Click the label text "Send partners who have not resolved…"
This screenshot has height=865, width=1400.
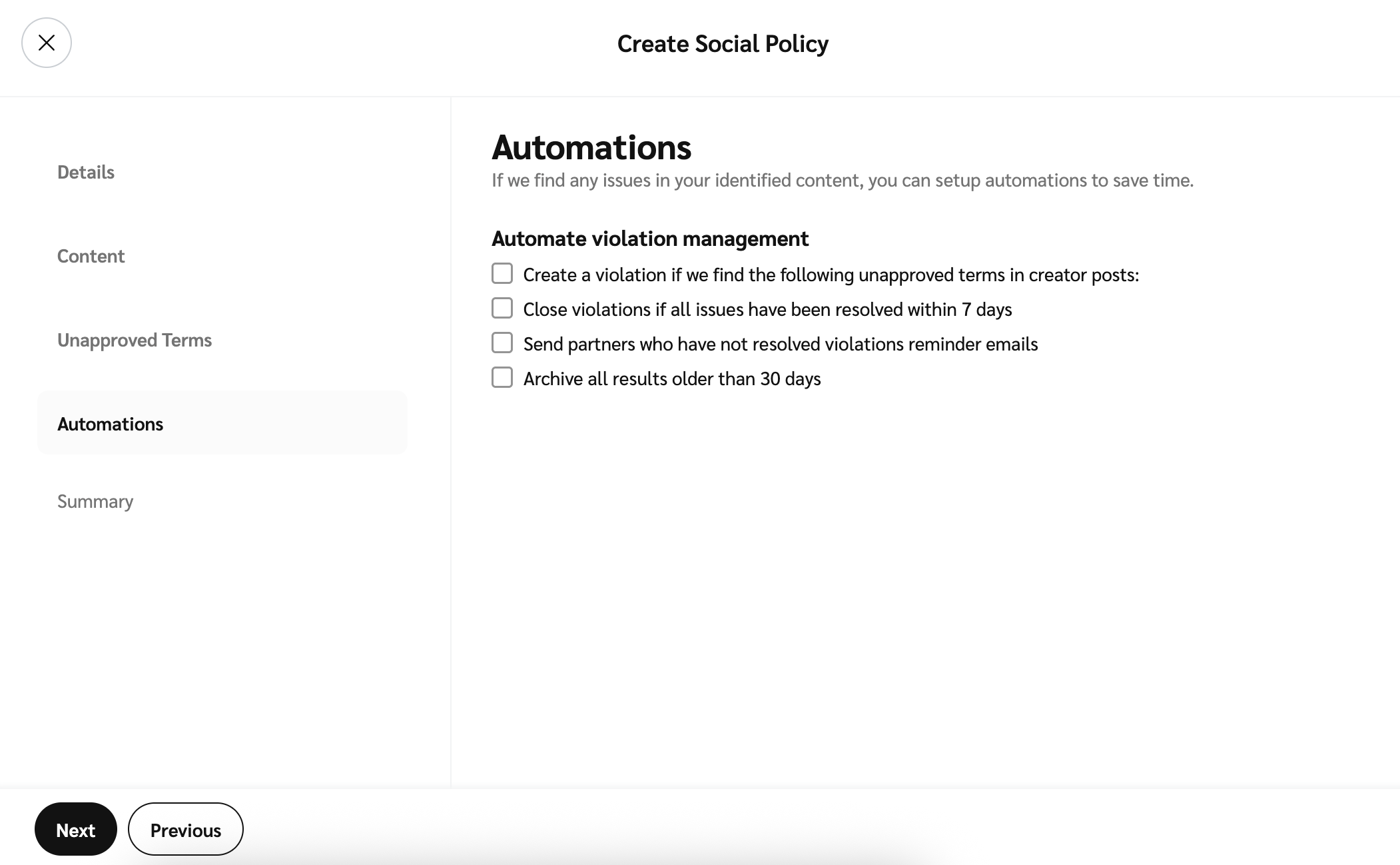(x=781, y=344)
